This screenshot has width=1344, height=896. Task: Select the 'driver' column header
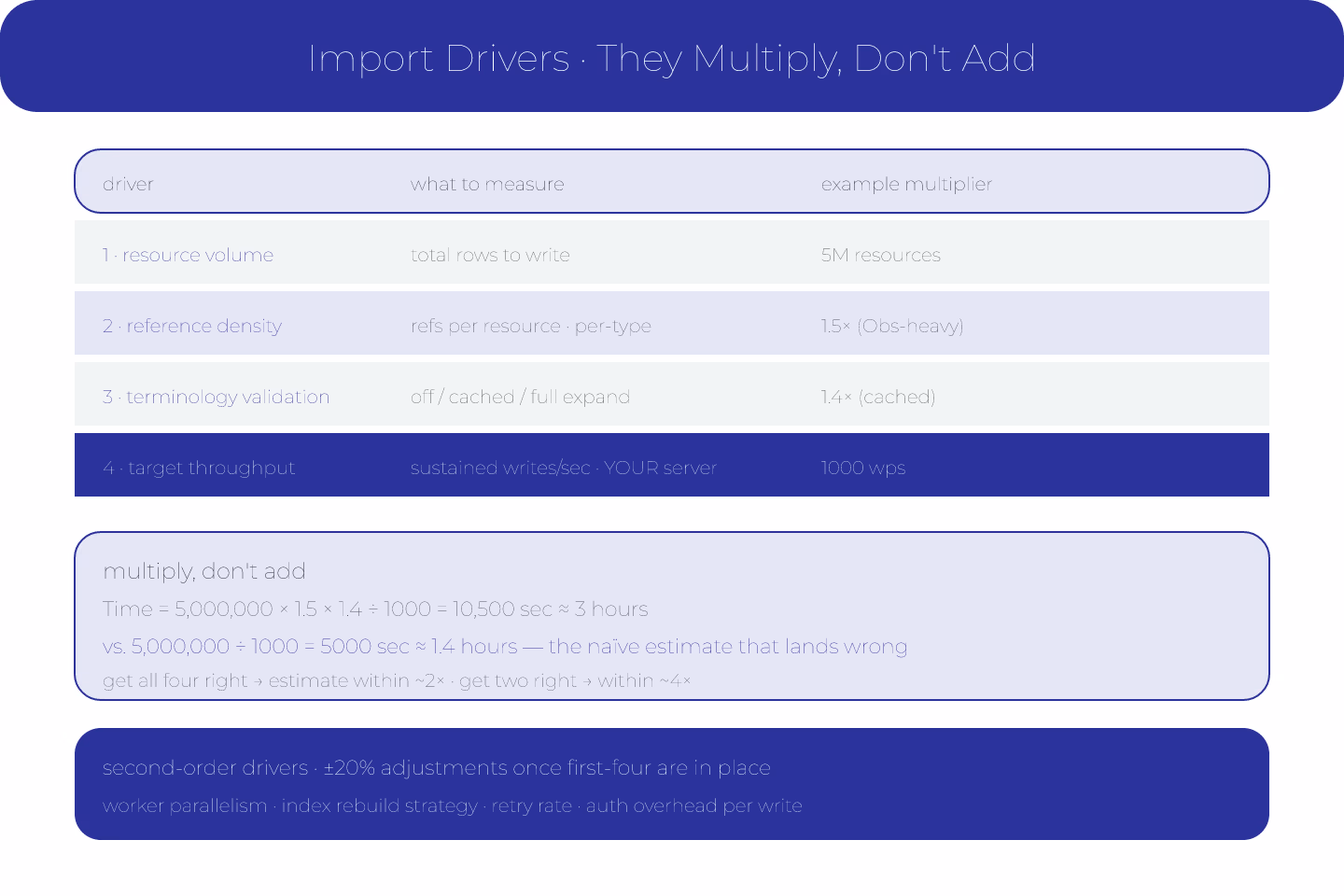128,184
